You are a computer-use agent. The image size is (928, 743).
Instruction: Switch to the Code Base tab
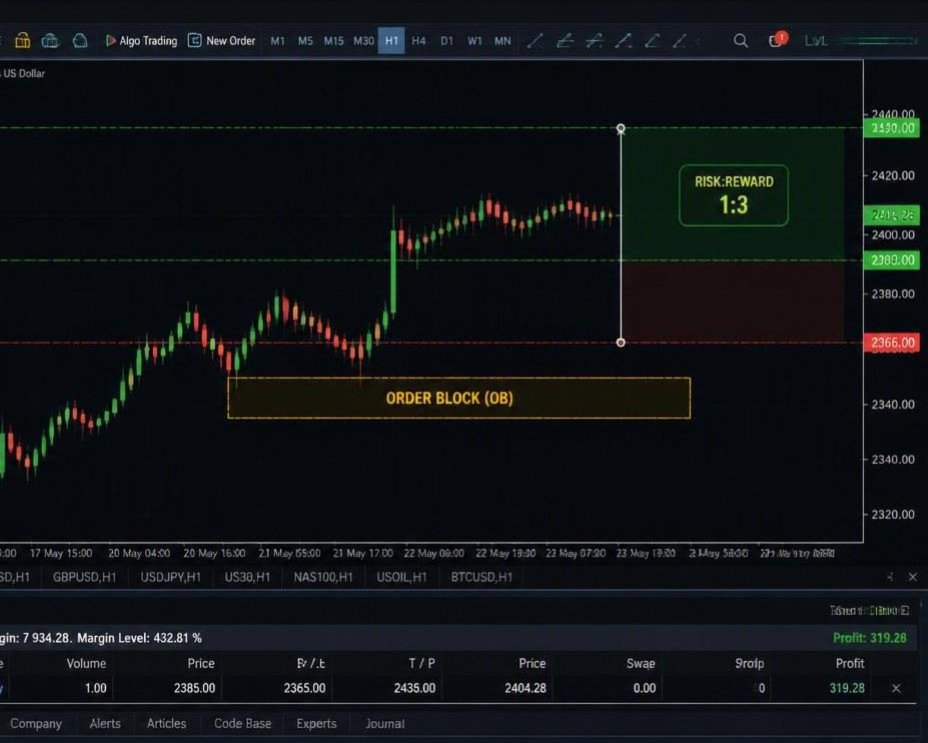[x=243, y=723]
